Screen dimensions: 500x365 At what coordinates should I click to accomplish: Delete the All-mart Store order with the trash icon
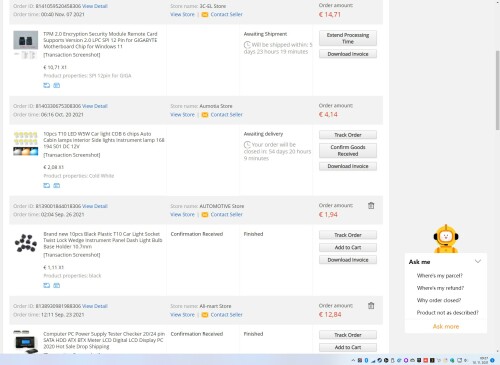(371, 306)
